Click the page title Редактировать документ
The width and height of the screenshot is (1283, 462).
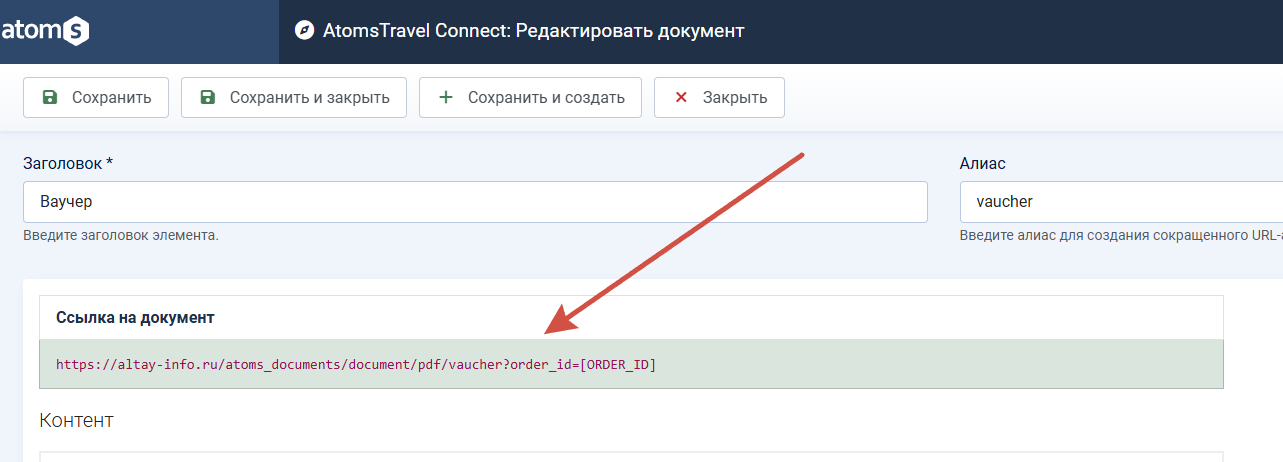[630, 31]
